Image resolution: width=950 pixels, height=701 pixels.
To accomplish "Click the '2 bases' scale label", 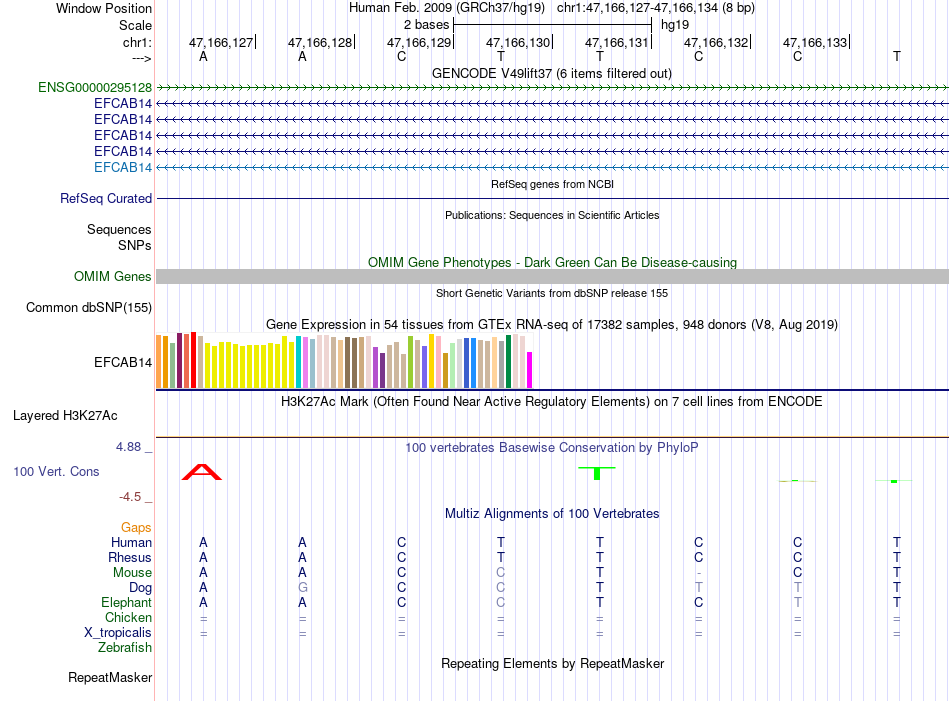I will click(427, 25).
